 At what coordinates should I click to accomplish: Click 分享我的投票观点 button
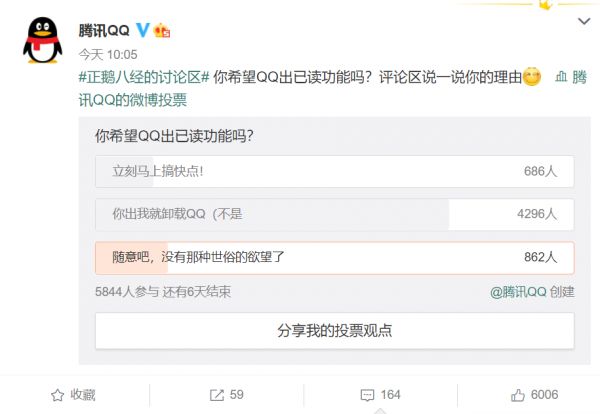pyautogui.click(x=334, y=331)
